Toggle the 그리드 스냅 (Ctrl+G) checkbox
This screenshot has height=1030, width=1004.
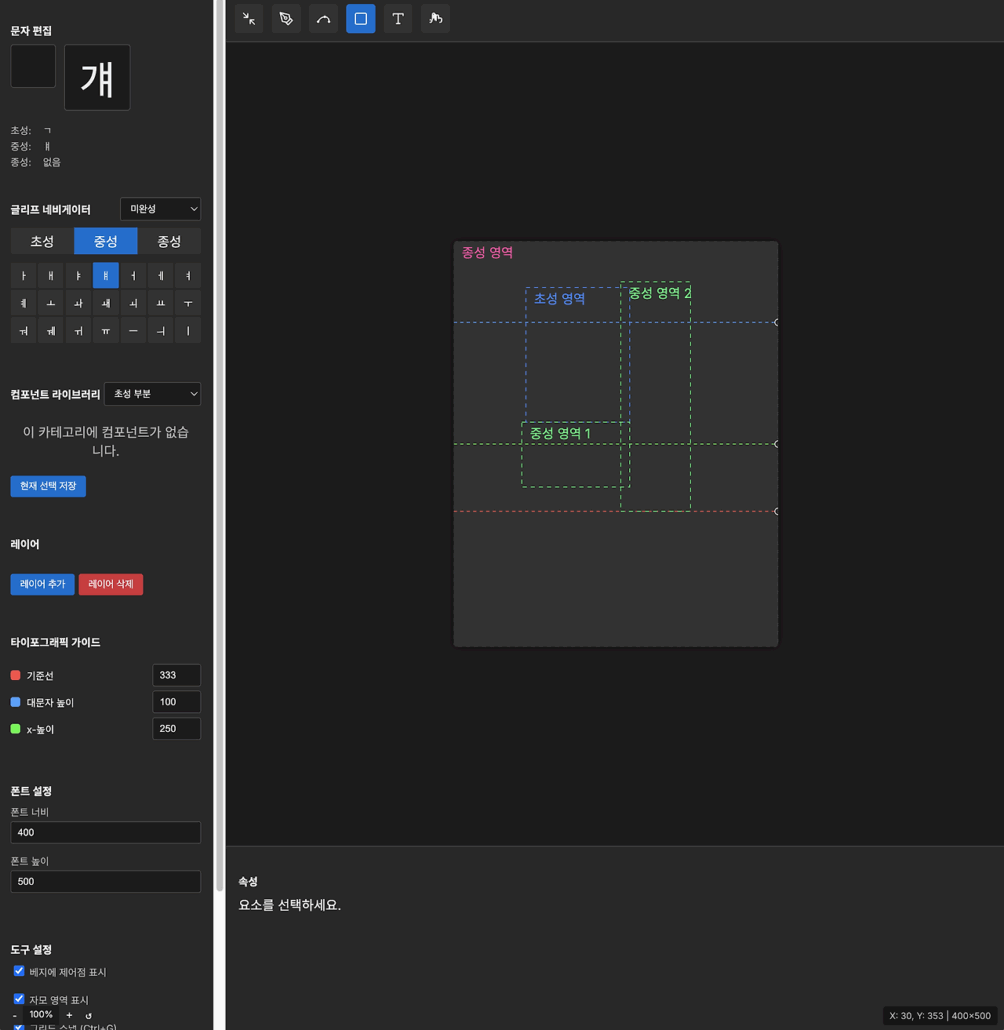[x=19, y=1026]
